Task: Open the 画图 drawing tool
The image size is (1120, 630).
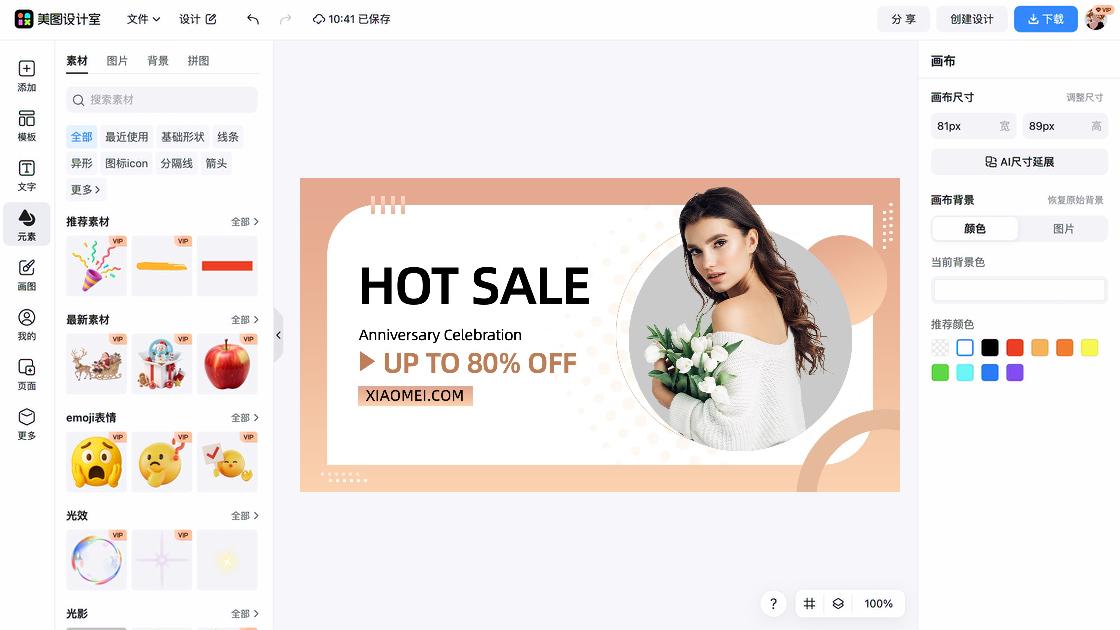Action: 26,275
